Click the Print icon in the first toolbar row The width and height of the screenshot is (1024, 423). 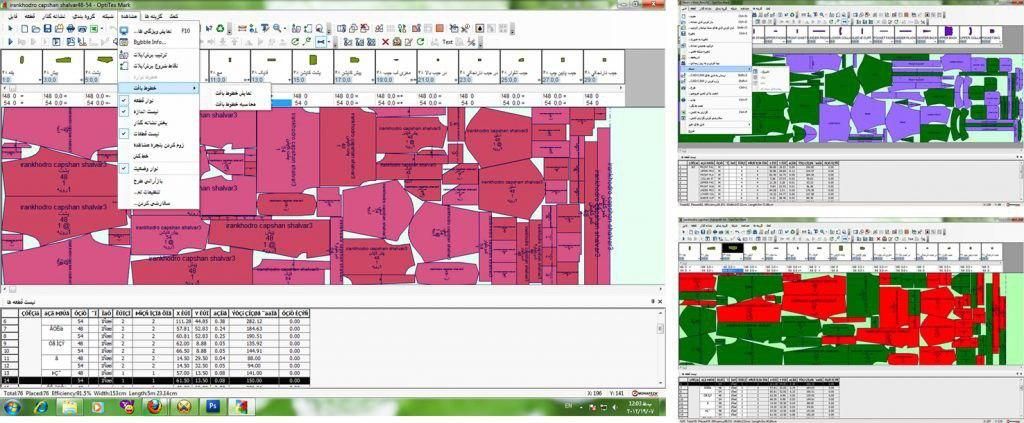71,29
